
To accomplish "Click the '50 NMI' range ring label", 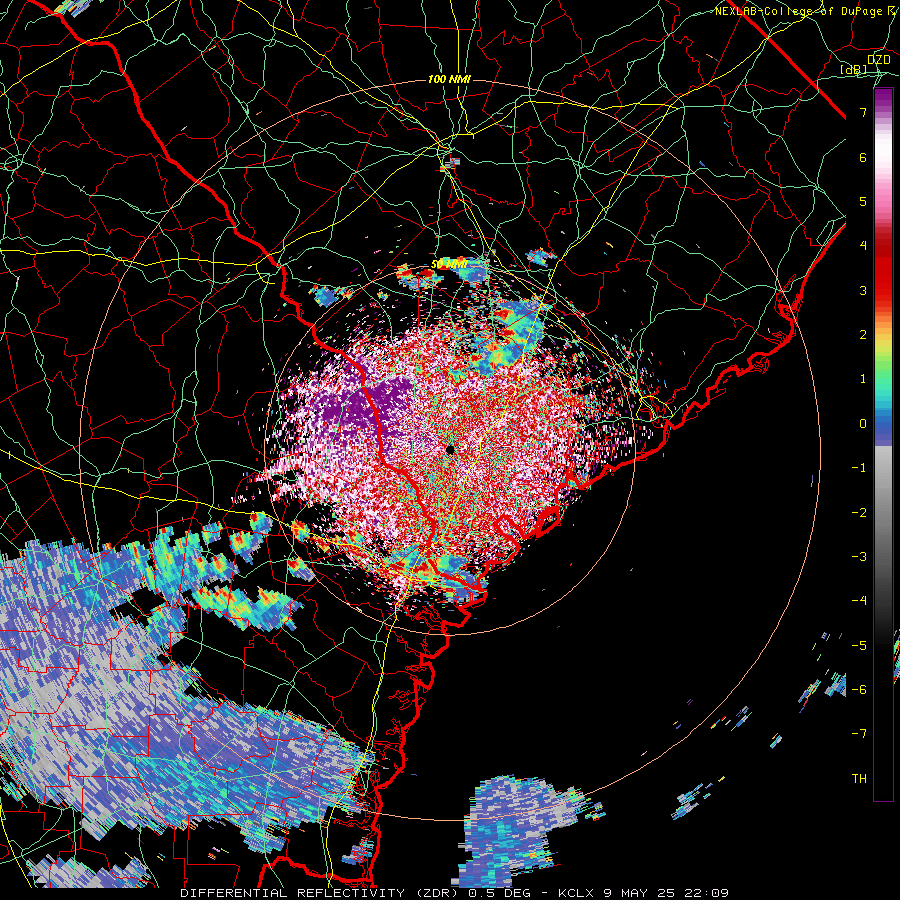I will pyautogui.click(x=449, y=264).
